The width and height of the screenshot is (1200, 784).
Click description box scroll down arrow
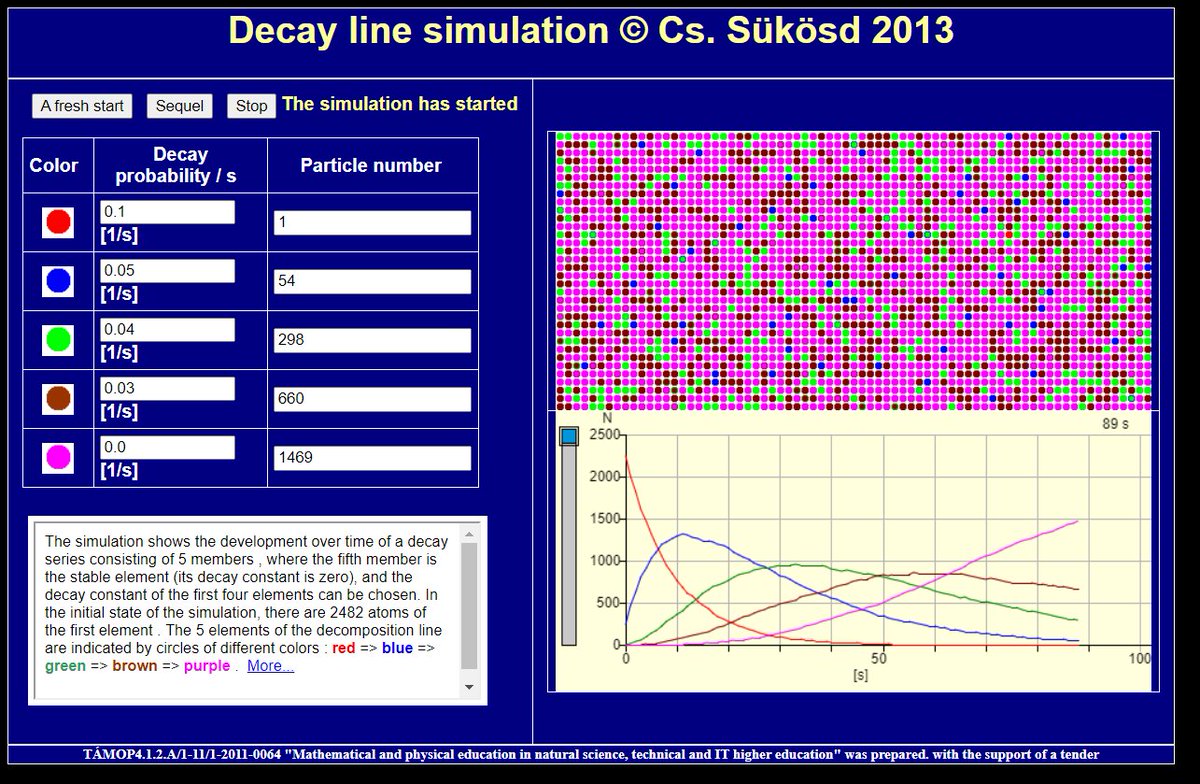pyautogui.click(x=469, y=687)
